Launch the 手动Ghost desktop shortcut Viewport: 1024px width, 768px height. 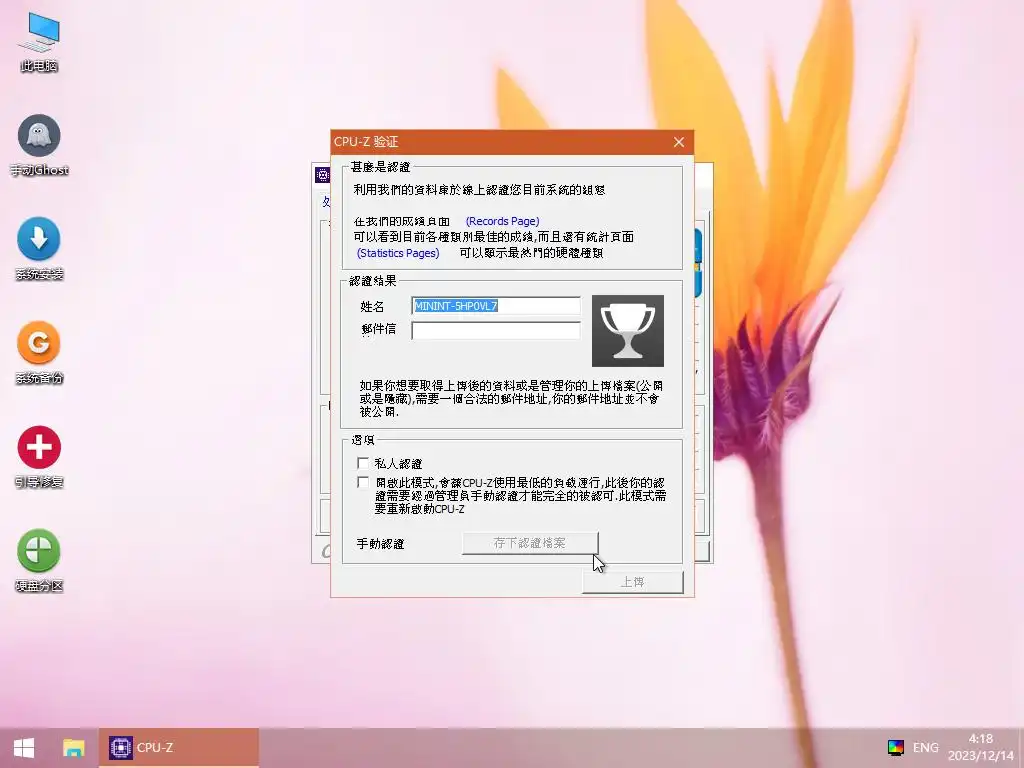point(39,145)
